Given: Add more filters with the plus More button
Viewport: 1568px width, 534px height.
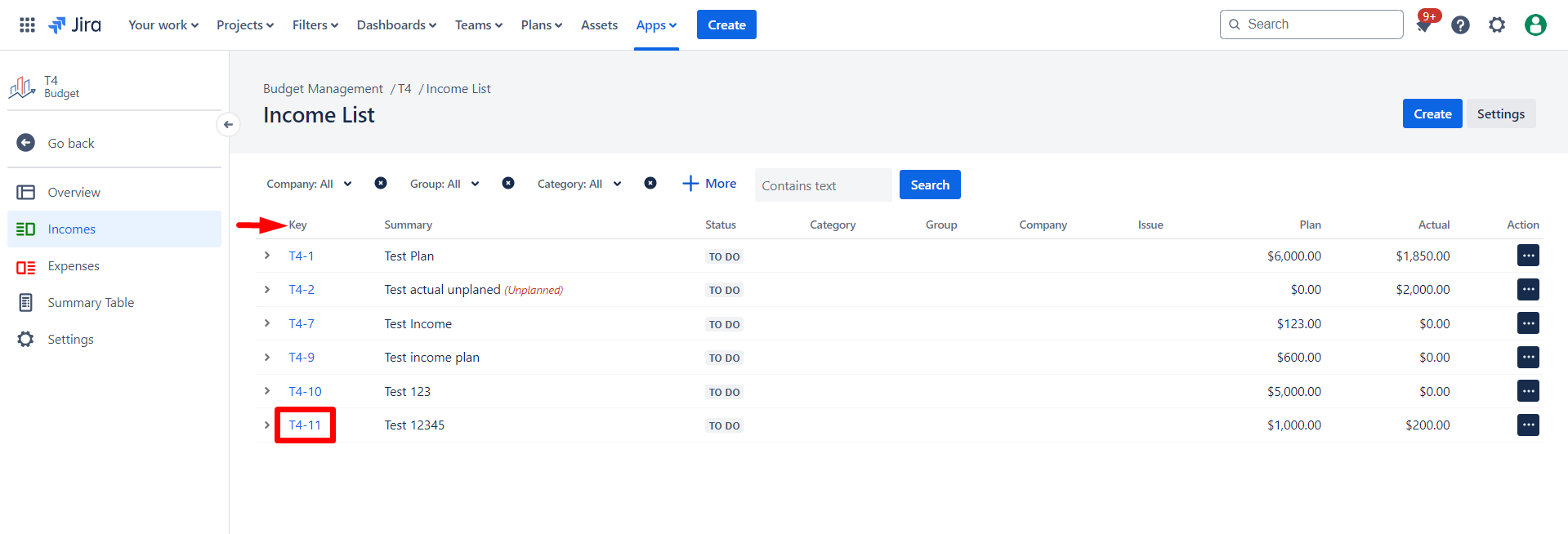Looking at the screenshot, I should pyautogui.click(x=709, y=184).
